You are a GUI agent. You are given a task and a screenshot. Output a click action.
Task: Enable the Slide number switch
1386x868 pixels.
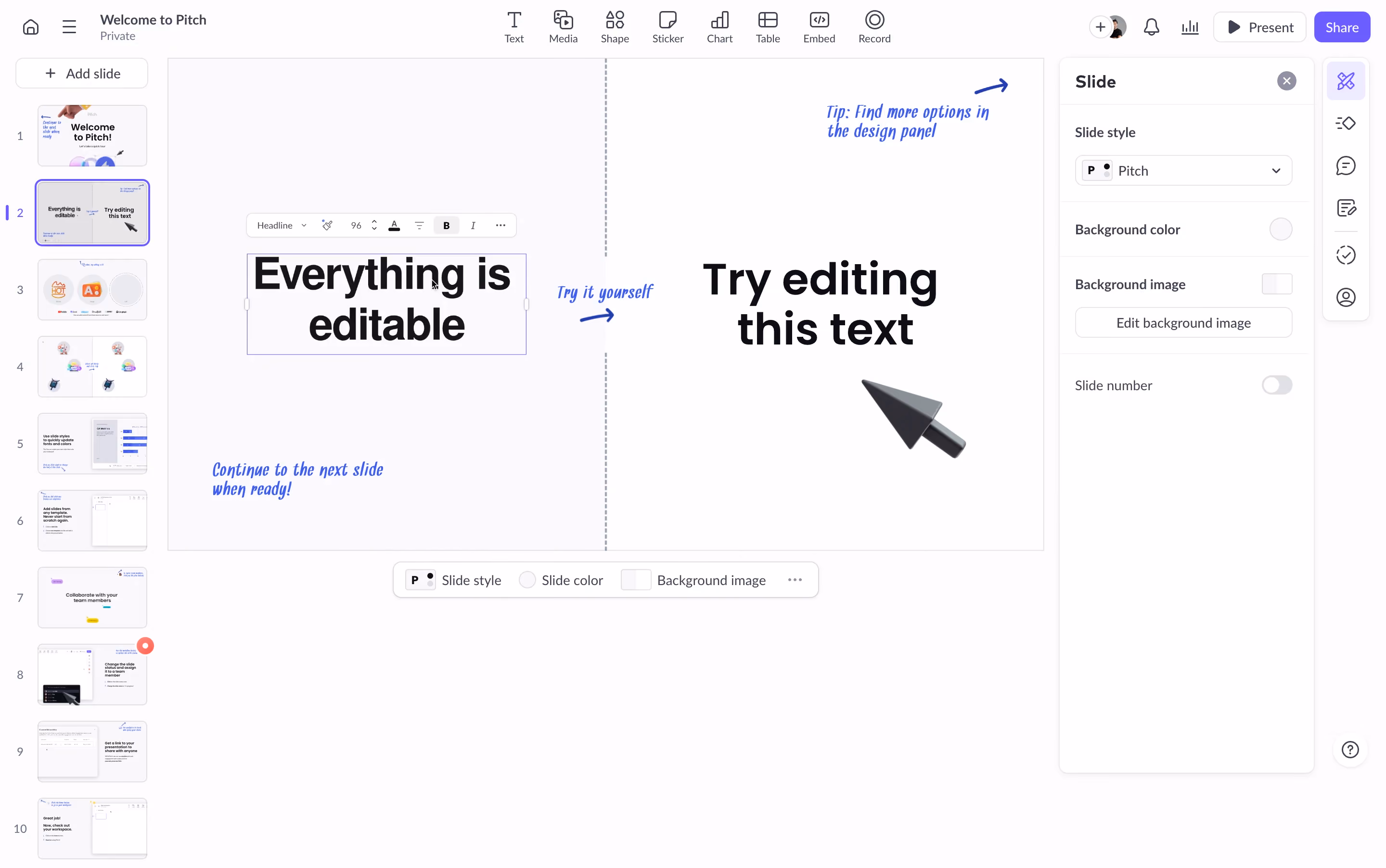(1276, 384)
